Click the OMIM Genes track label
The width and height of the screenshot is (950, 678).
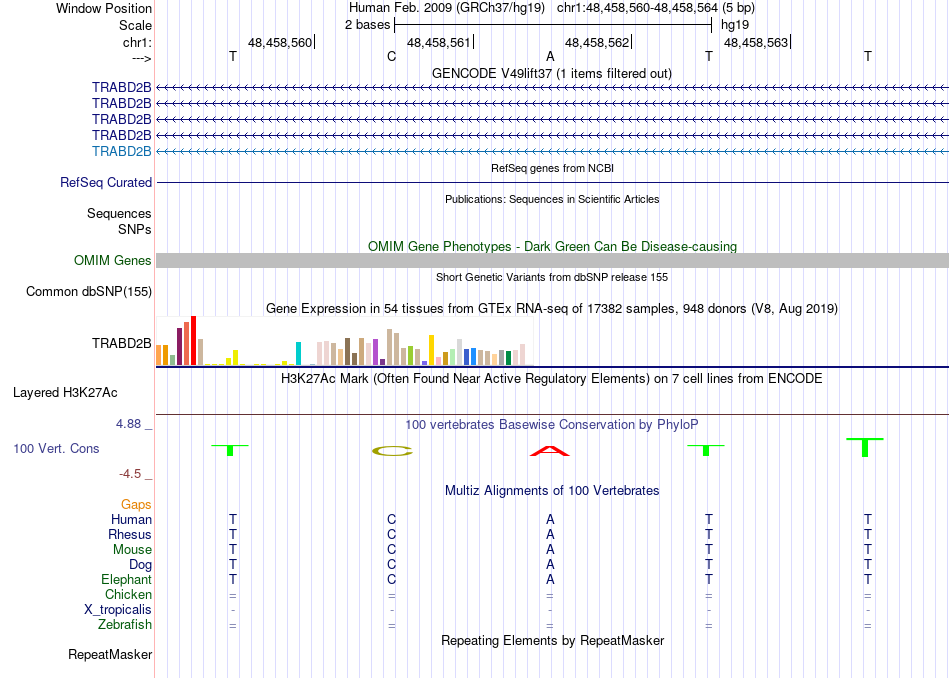(113, 261)
